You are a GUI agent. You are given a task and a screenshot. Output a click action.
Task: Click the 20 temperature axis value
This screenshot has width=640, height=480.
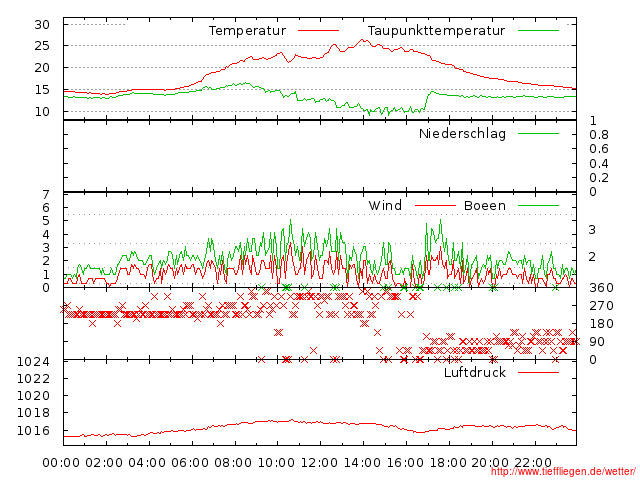[42, 68]
